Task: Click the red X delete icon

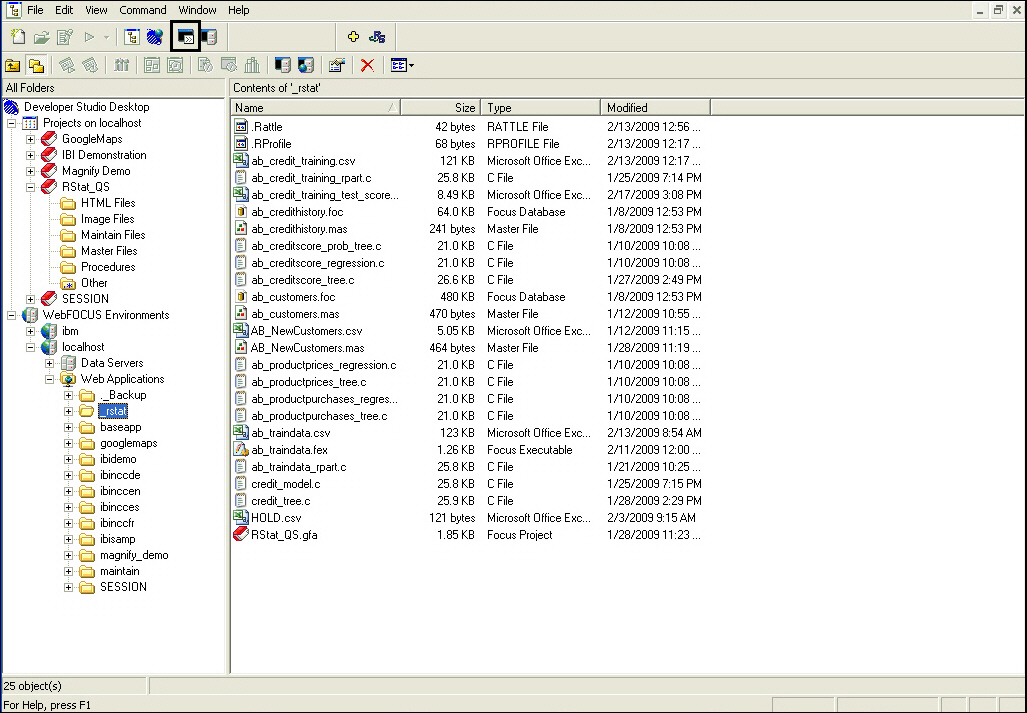Action: [367, 65]
